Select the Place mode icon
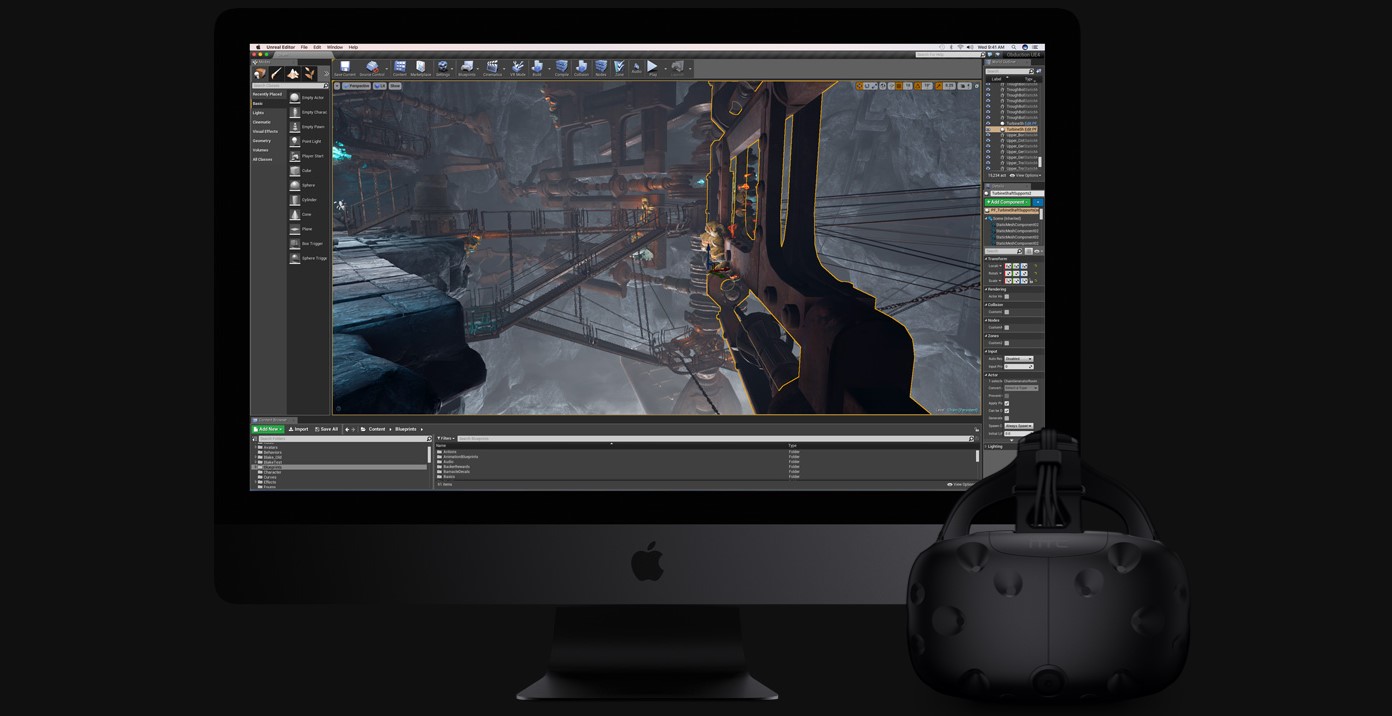The width and height of the screenshot is (1392, 716). click(x=260, y=74)
